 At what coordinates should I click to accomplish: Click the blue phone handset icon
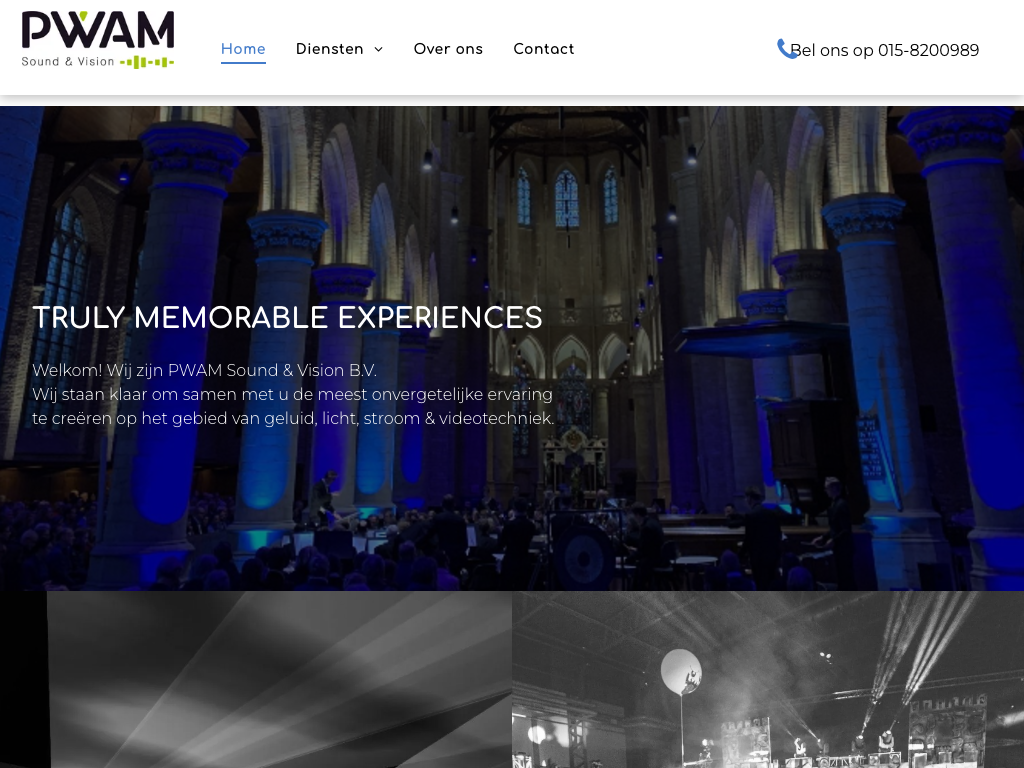[x=786, y=49]
